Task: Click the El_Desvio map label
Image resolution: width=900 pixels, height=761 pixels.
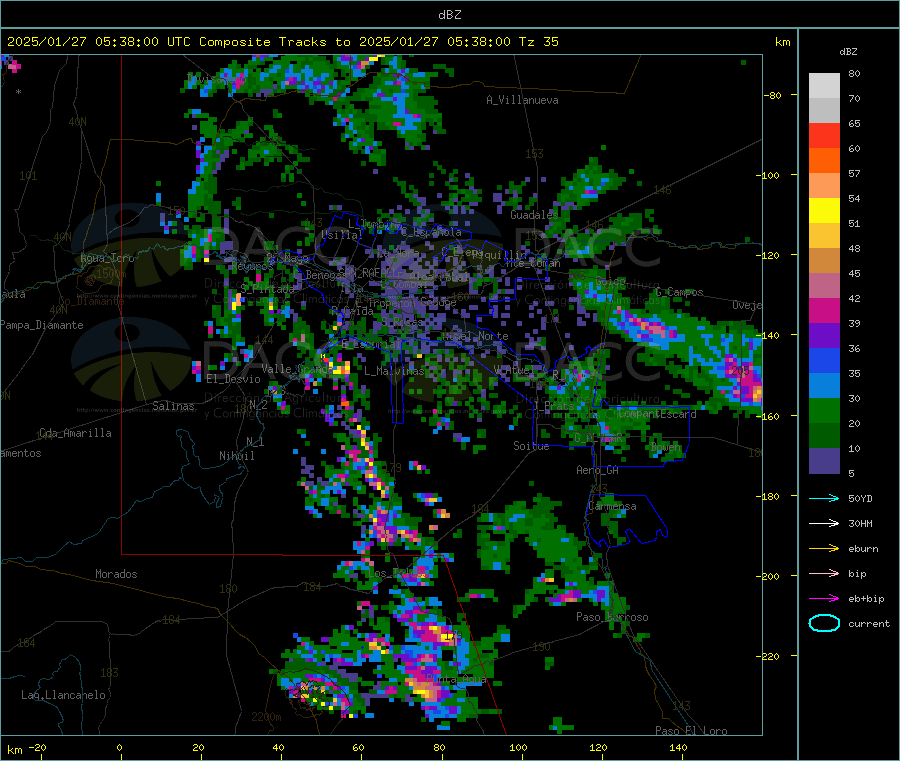Action: click(x=234, y=379)
